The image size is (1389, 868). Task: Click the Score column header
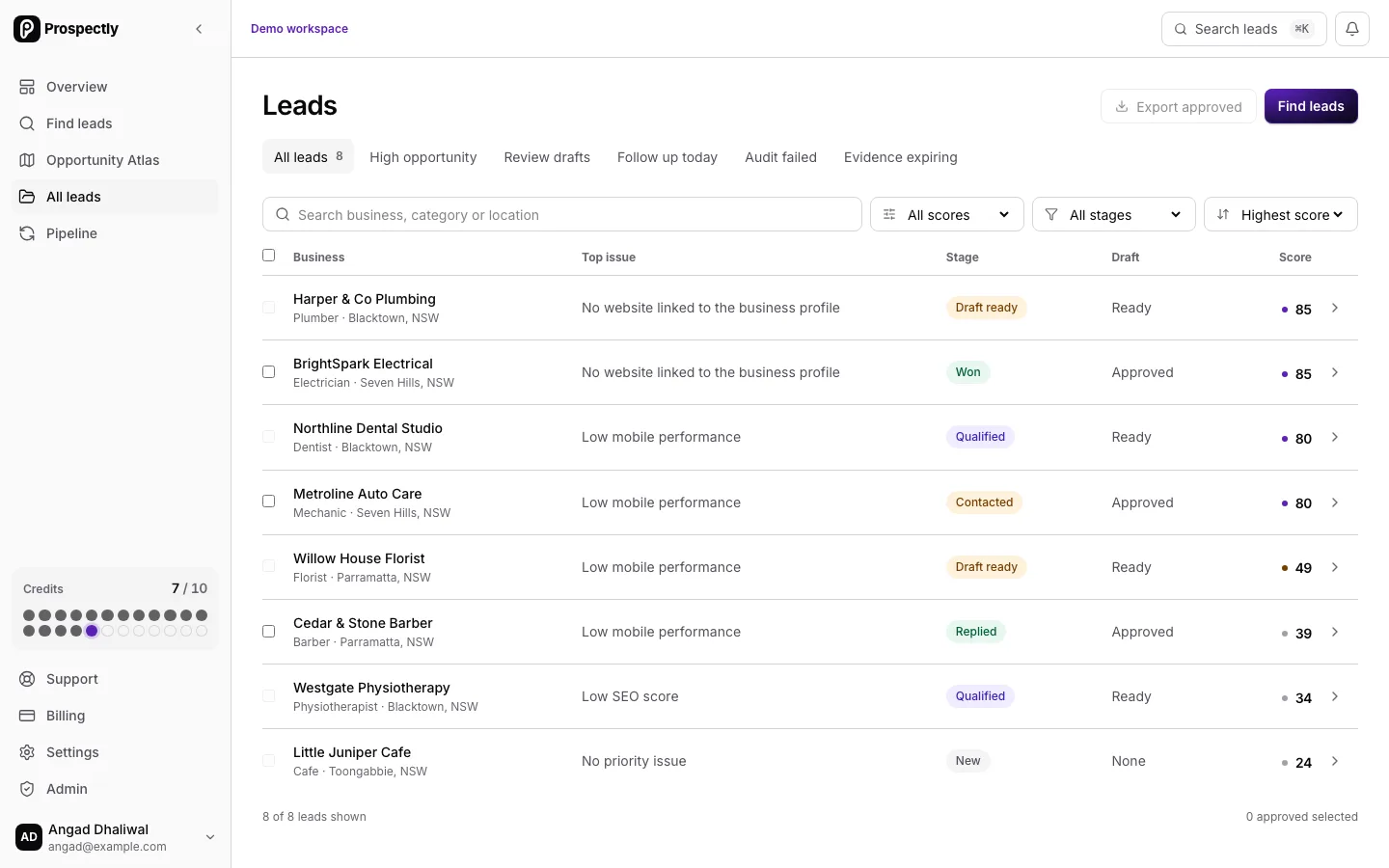(1294, 258)
